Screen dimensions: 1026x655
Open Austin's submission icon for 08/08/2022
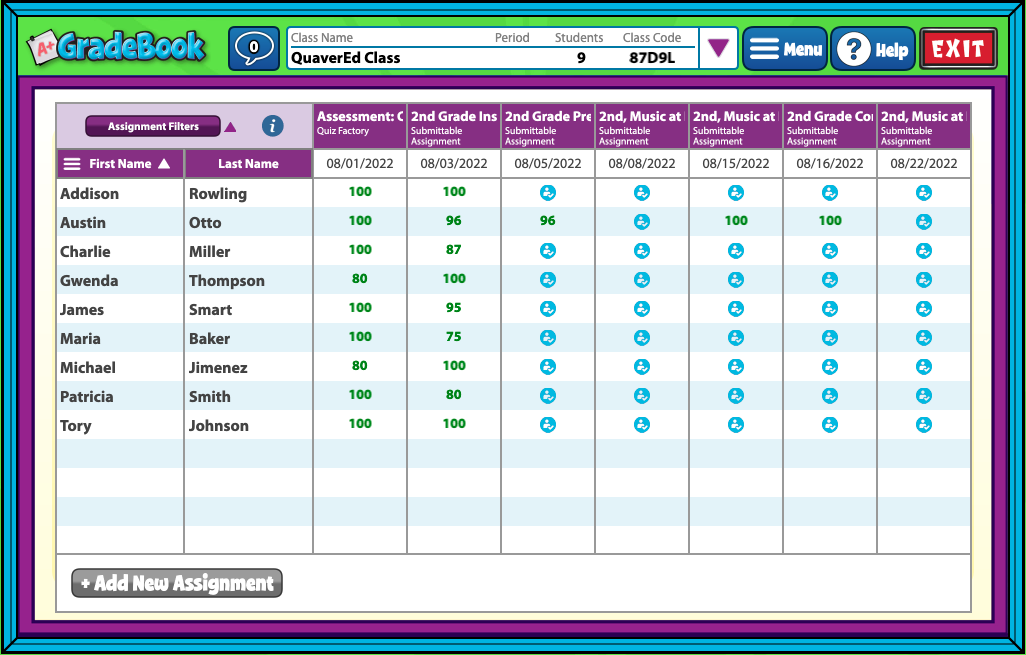point(642,222)
